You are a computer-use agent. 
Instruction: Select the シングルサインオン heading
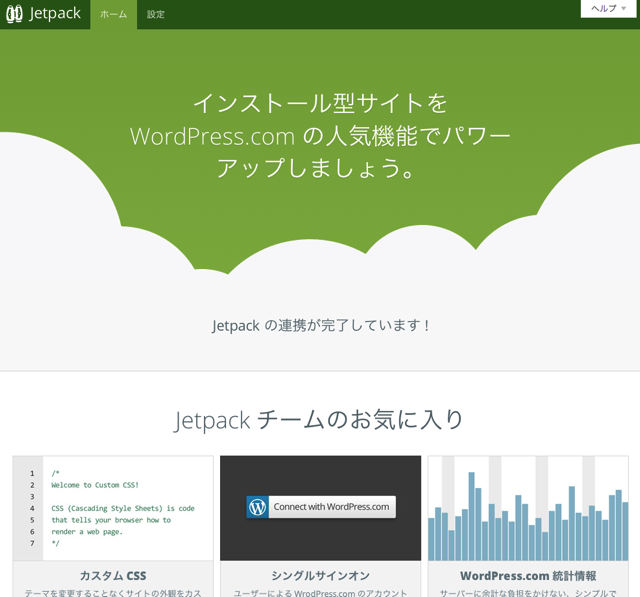click(x=320, y=576)
